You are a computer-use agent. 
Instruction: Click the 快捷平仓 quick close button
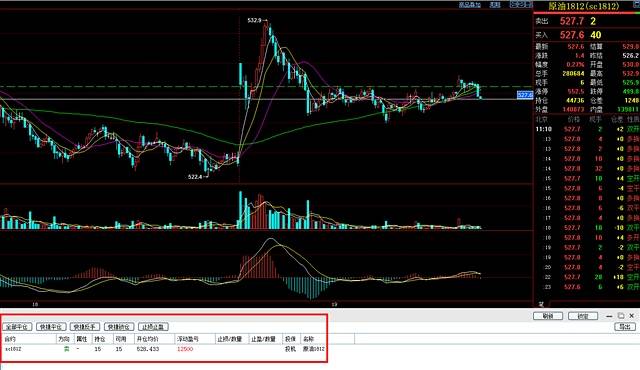[x=51, y=327]
